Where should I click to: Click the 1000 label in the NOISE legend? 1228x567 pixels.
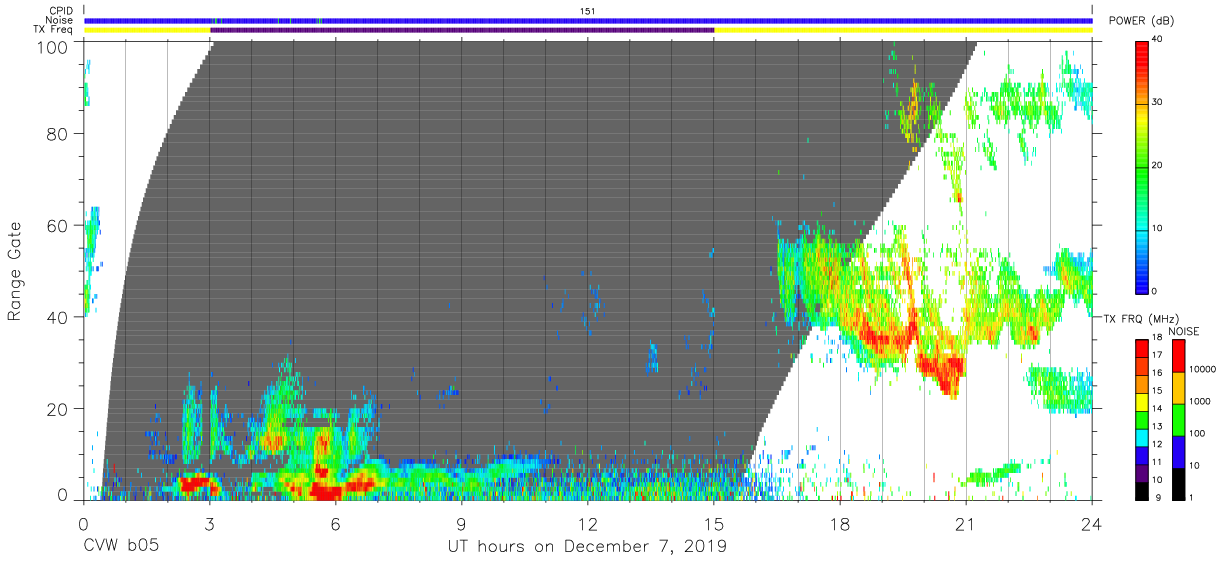click(1200, 403)
